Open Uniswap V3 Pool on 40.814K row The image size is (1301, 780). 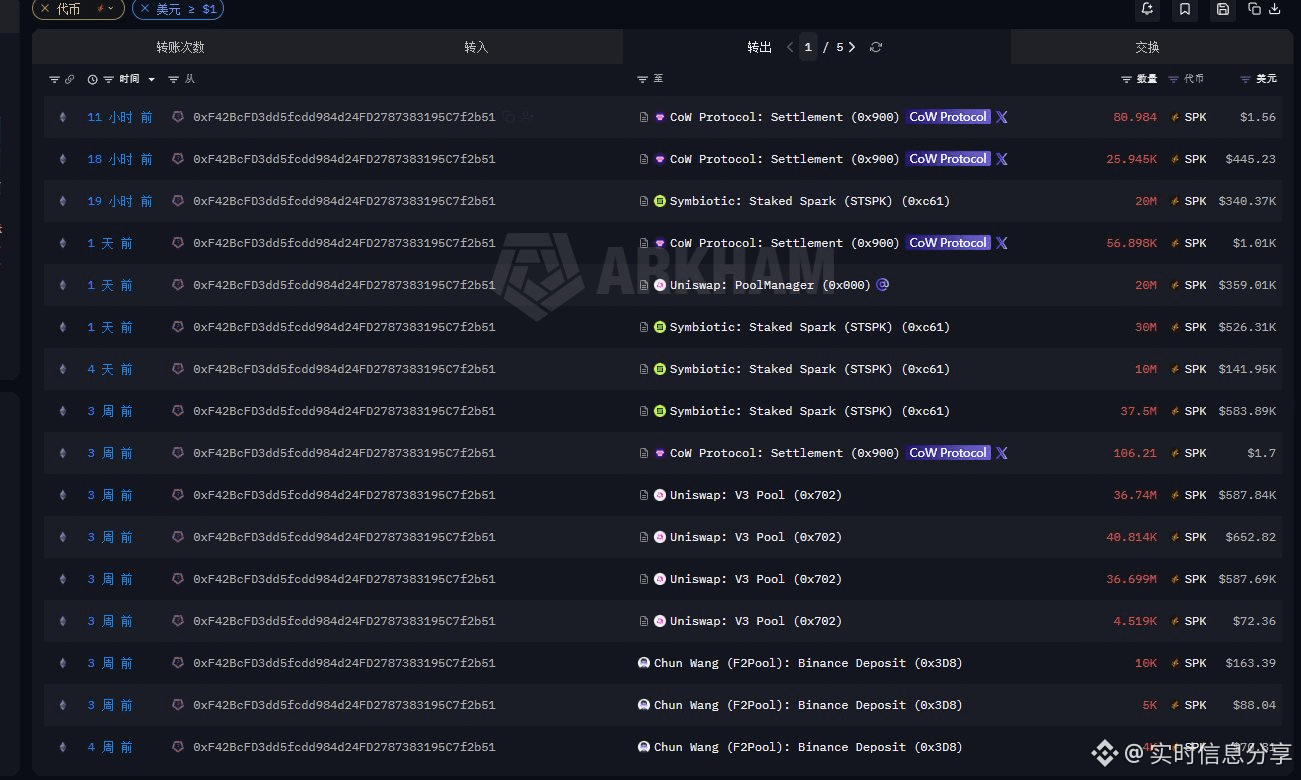tap(756, 537)
